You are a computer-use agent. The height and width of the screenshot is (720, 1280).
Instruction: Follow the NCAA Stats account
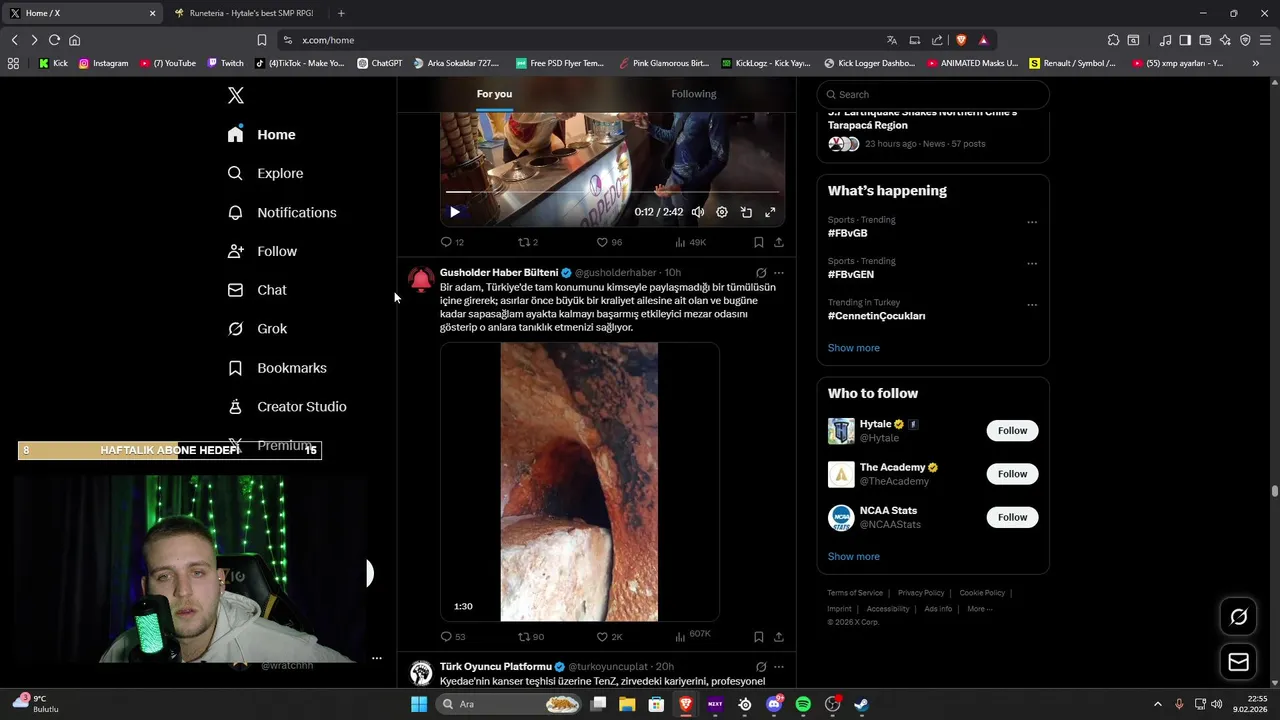[1012, 517]
